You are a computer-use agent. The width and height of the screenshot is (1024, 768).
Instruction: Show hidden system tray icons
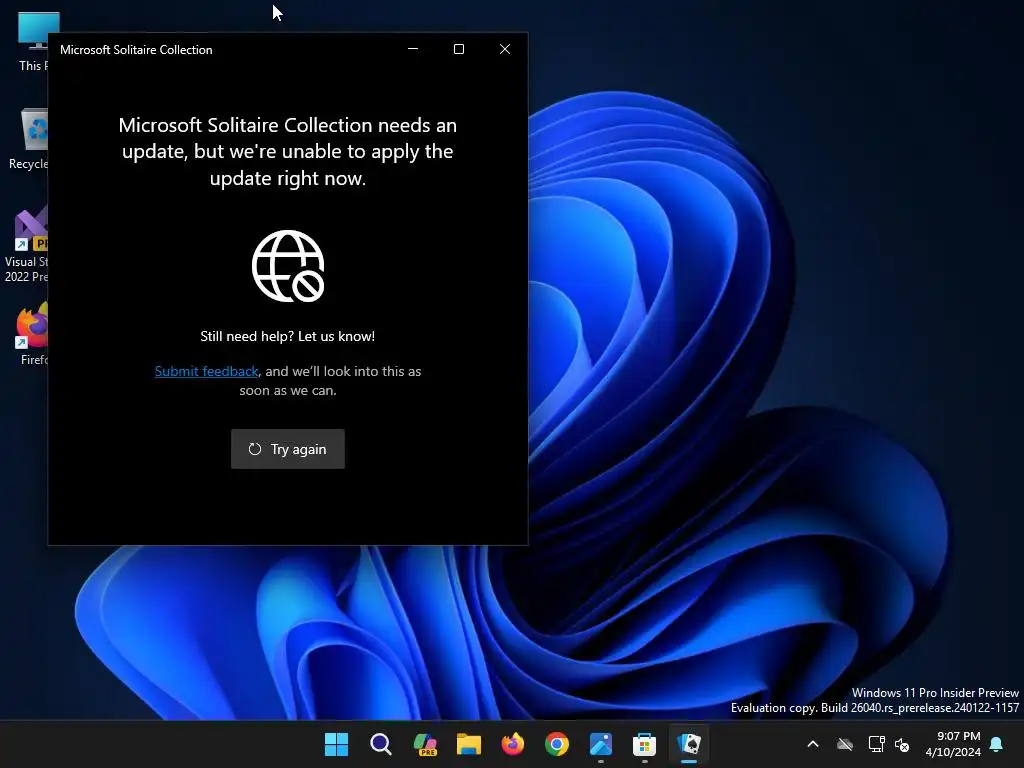click(x=813, y=744)
